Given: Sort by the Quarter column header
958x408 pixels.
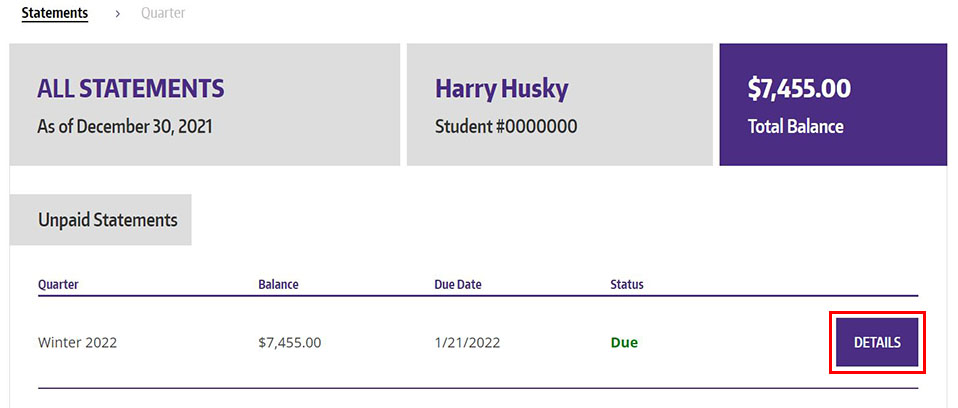Looking at the screenshot, I should (58, 284).
